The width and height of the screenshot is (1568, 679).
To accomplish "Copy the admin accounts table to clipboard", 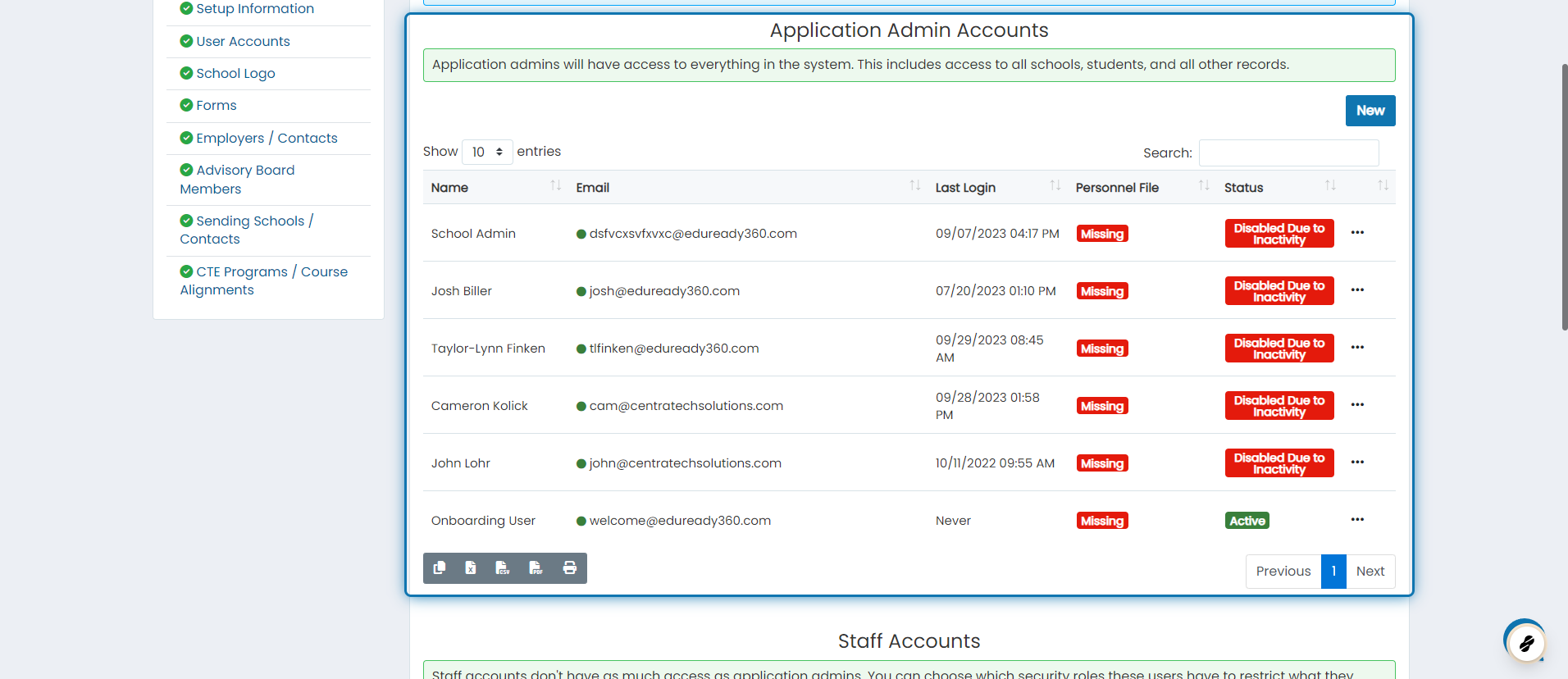I will [440, 568].
